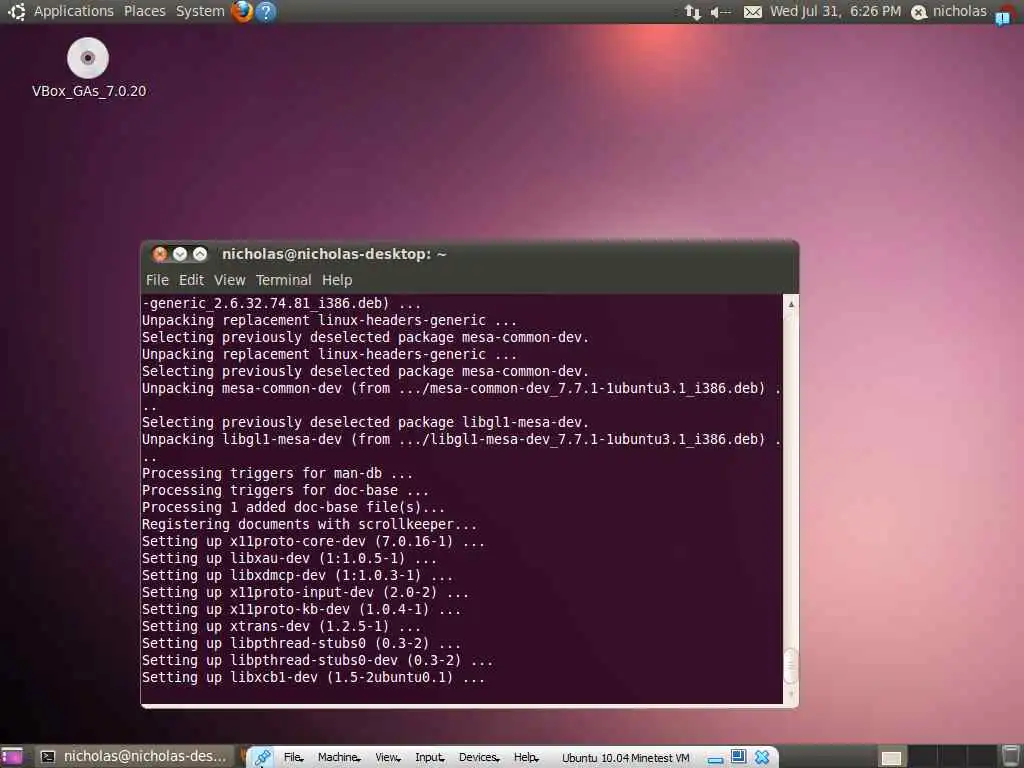Open the nicholas user session menu

coord(959,11)
